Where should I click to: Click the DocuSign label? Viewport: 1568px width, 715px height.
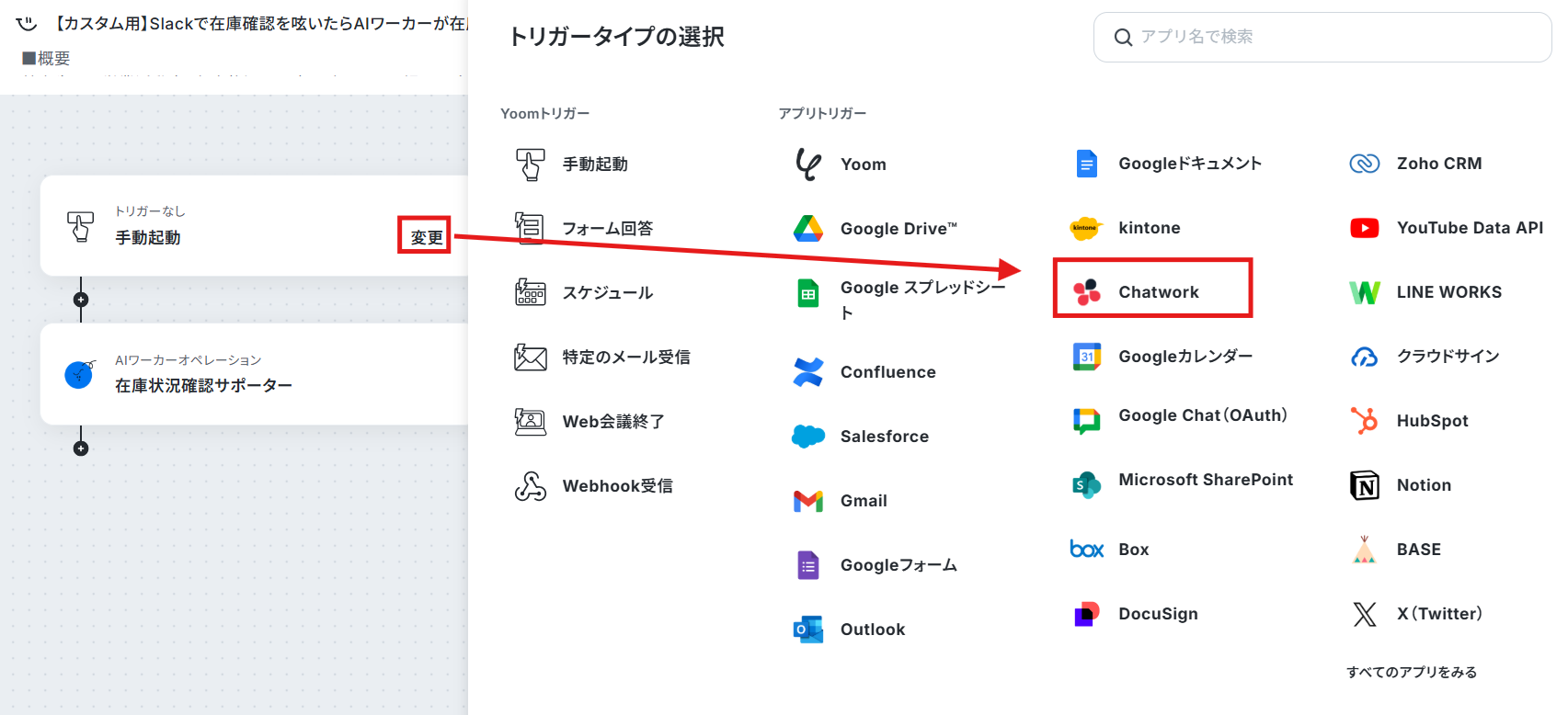tap(1159, 614)
